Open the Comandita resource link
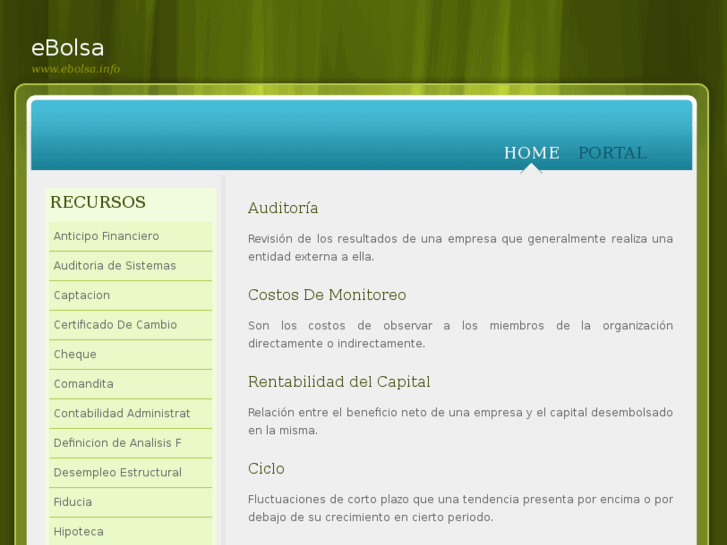Image resolution: width=727 pixels, height=545 pixels. 83,384
